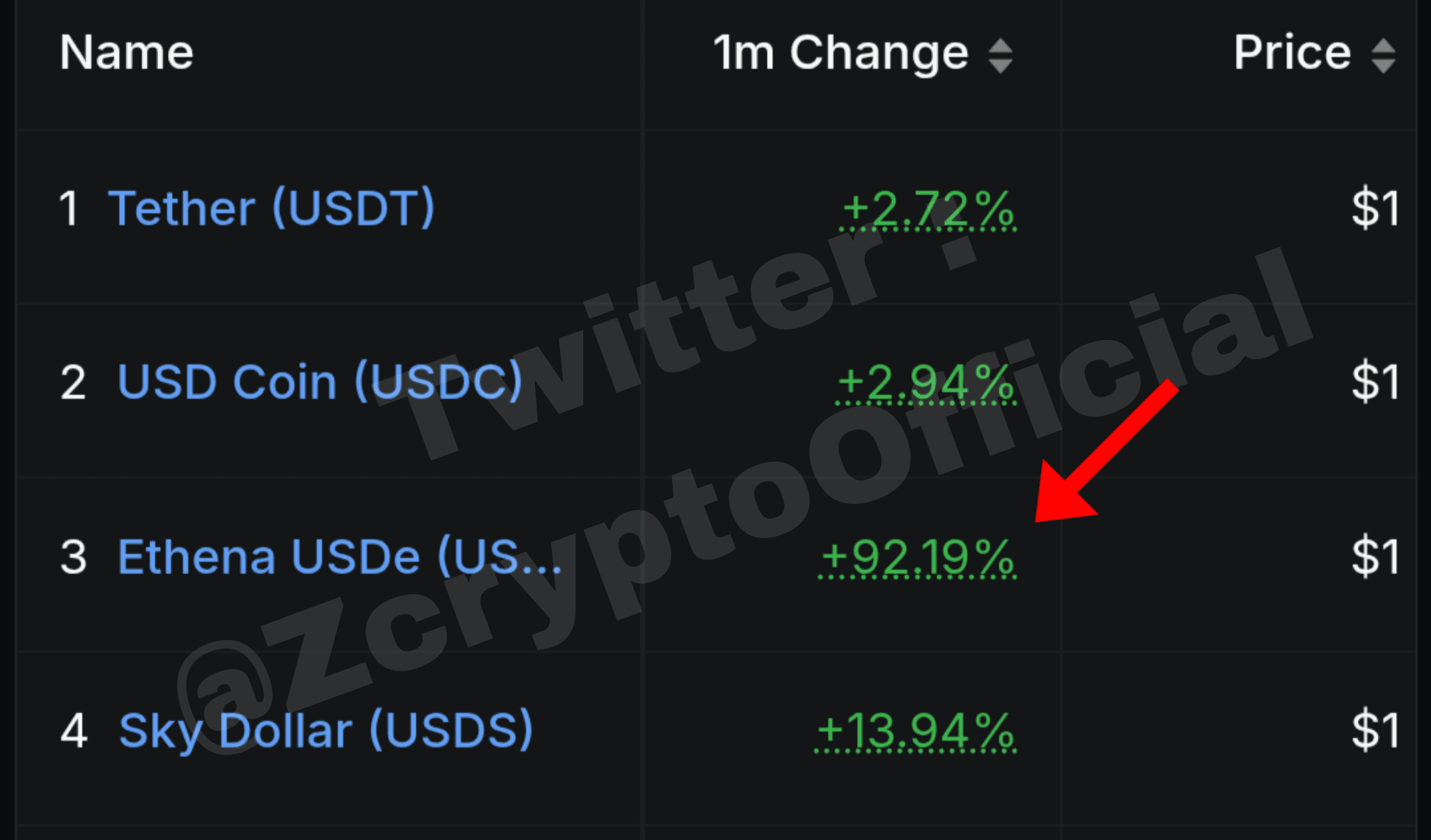Open USD Coin (USDC) link
Screen dimensions: 1431x840
point(320,382)
